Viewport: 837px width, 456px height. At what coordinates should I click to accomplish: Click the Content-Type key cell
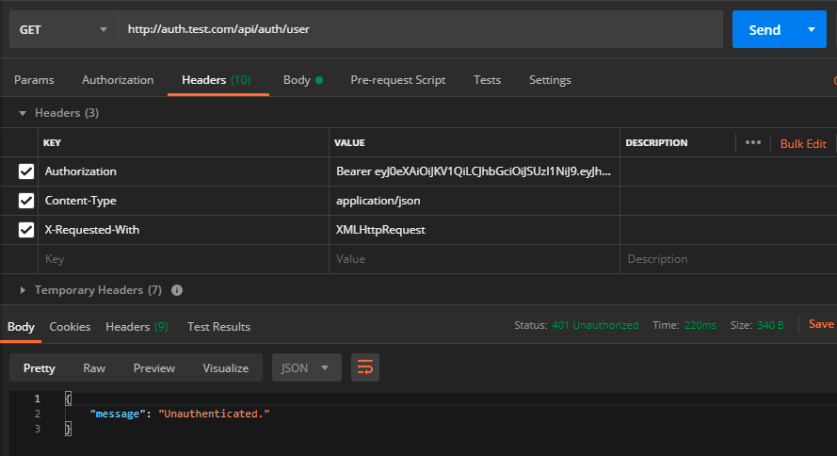click(x=184, y=201)
